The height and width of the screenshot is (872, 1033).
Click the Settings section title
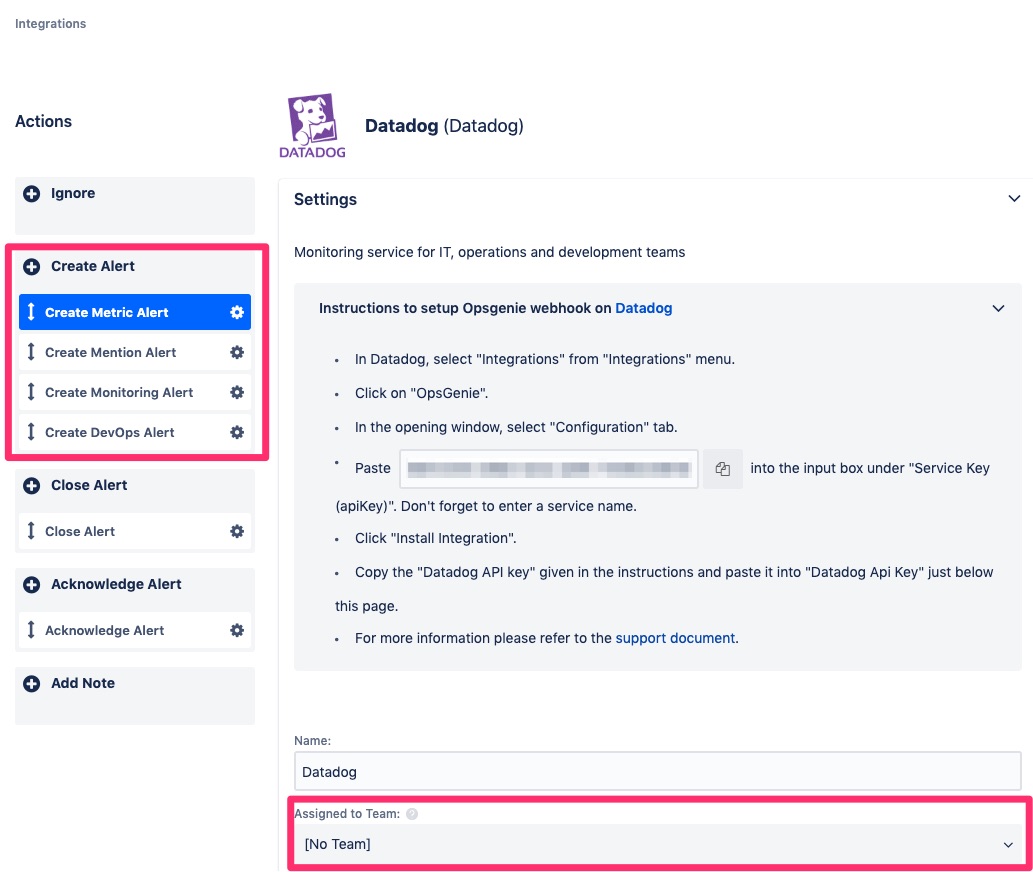(325, 200)
